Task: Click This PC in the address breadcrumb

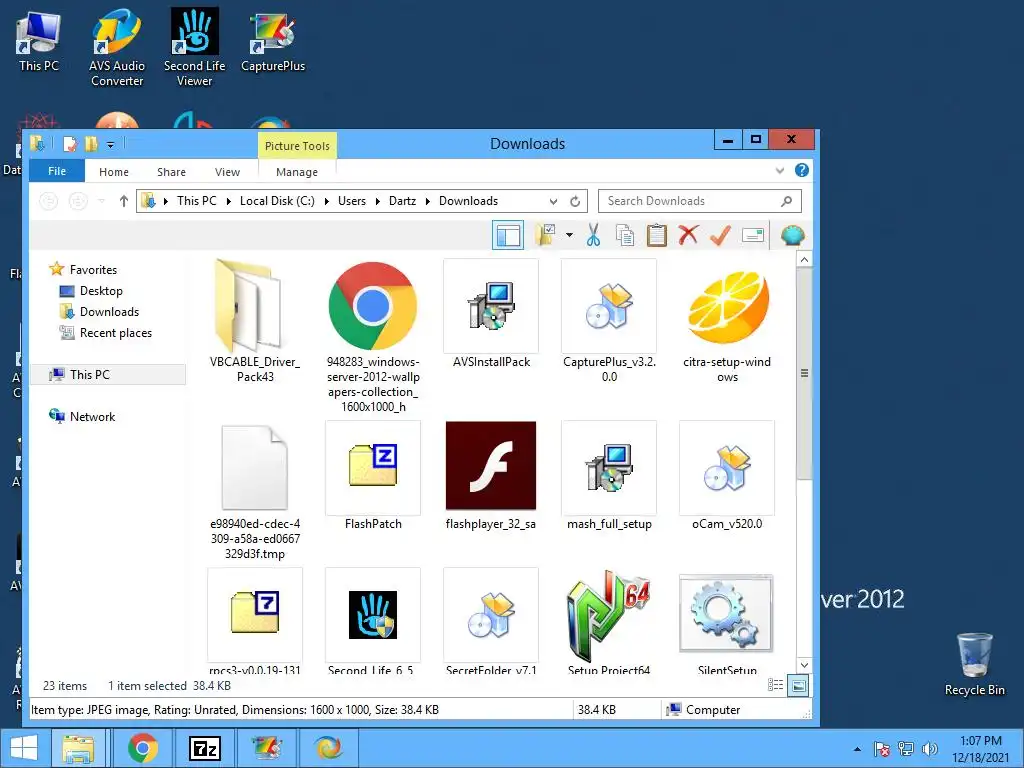Action: pos(197,201)
